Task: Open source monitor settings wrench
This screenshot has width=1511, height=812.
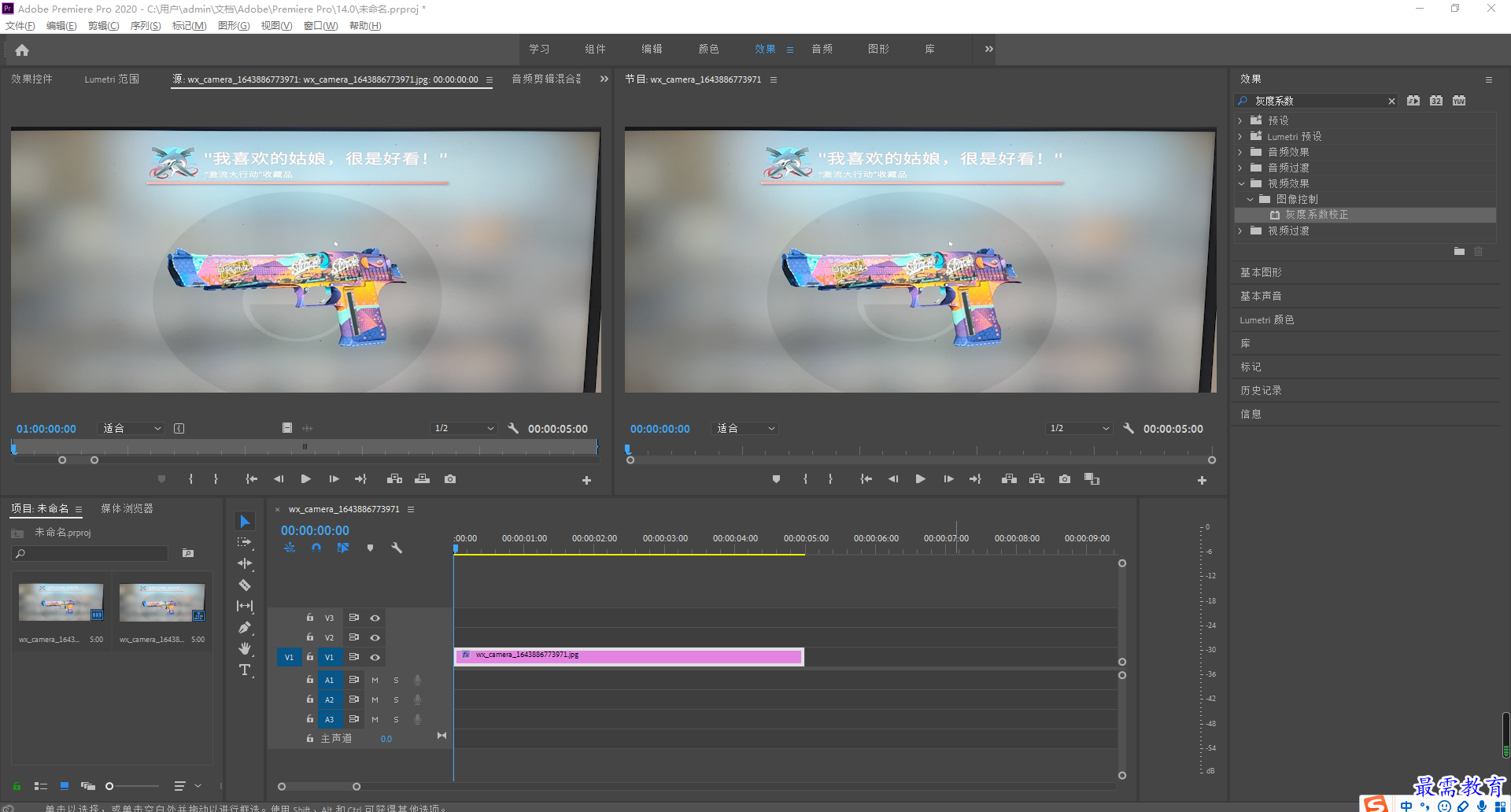Action: pyautogui.click(x=513, y=428)
